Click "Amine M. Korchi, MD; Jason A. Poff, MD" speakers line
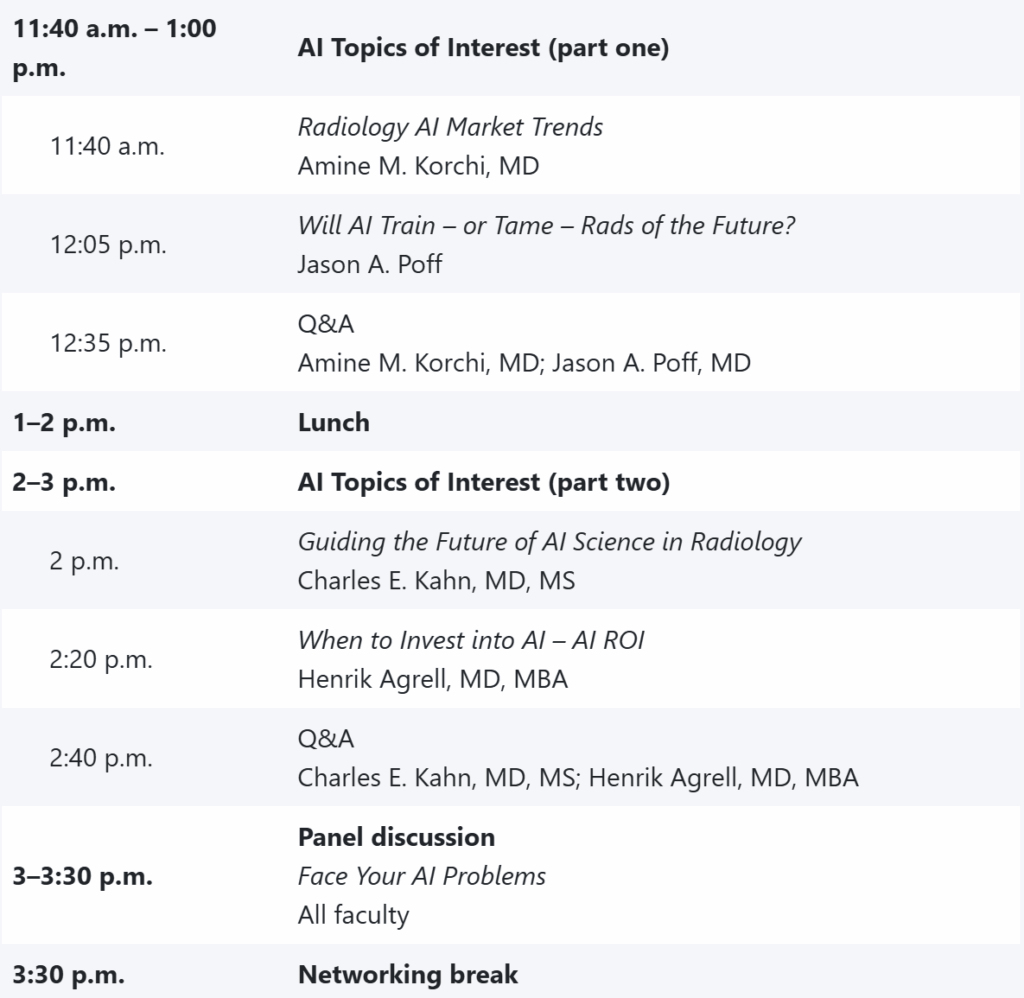 (x=524, y=363)
